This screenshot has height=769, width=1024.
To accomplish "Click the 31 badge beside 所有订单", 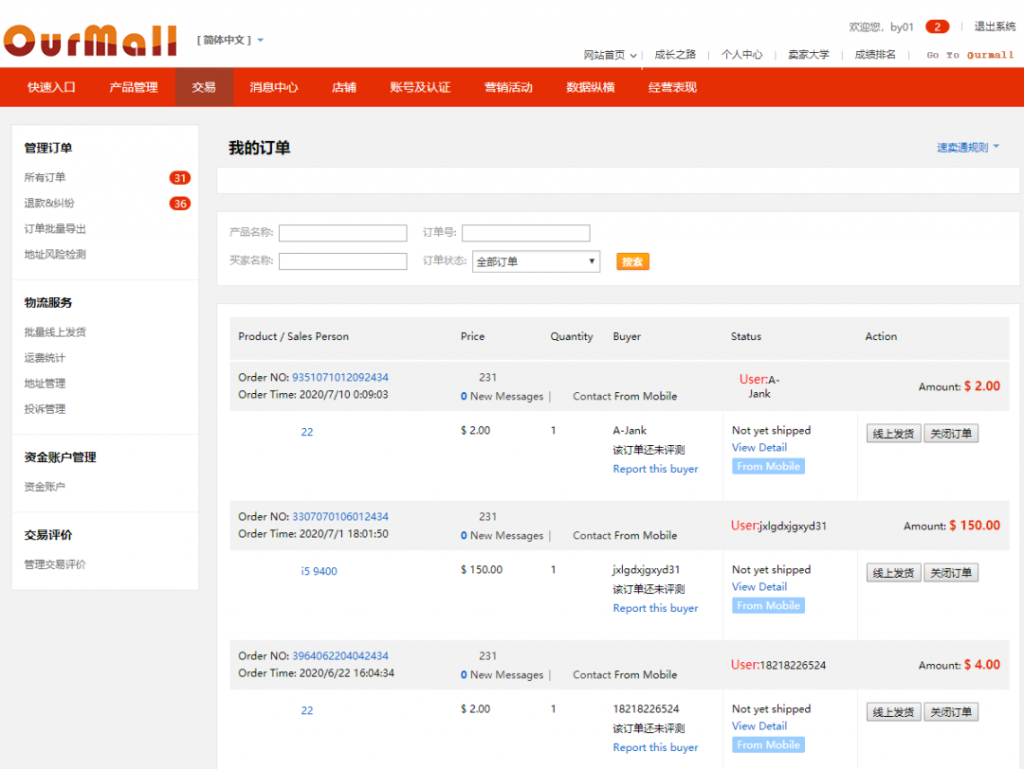I will click(x=180, y=178).
